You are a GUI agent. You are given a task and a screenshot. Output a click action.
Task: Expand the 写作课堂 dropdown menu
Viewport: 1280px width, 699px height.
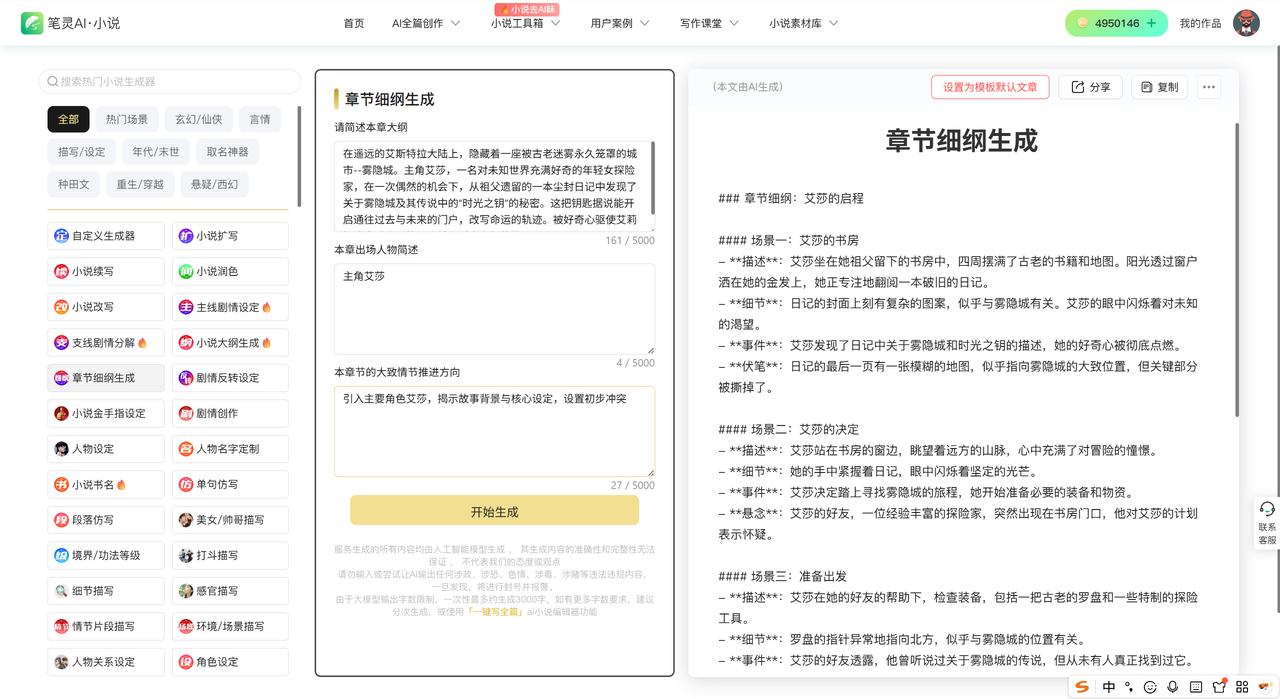point(709,23)
